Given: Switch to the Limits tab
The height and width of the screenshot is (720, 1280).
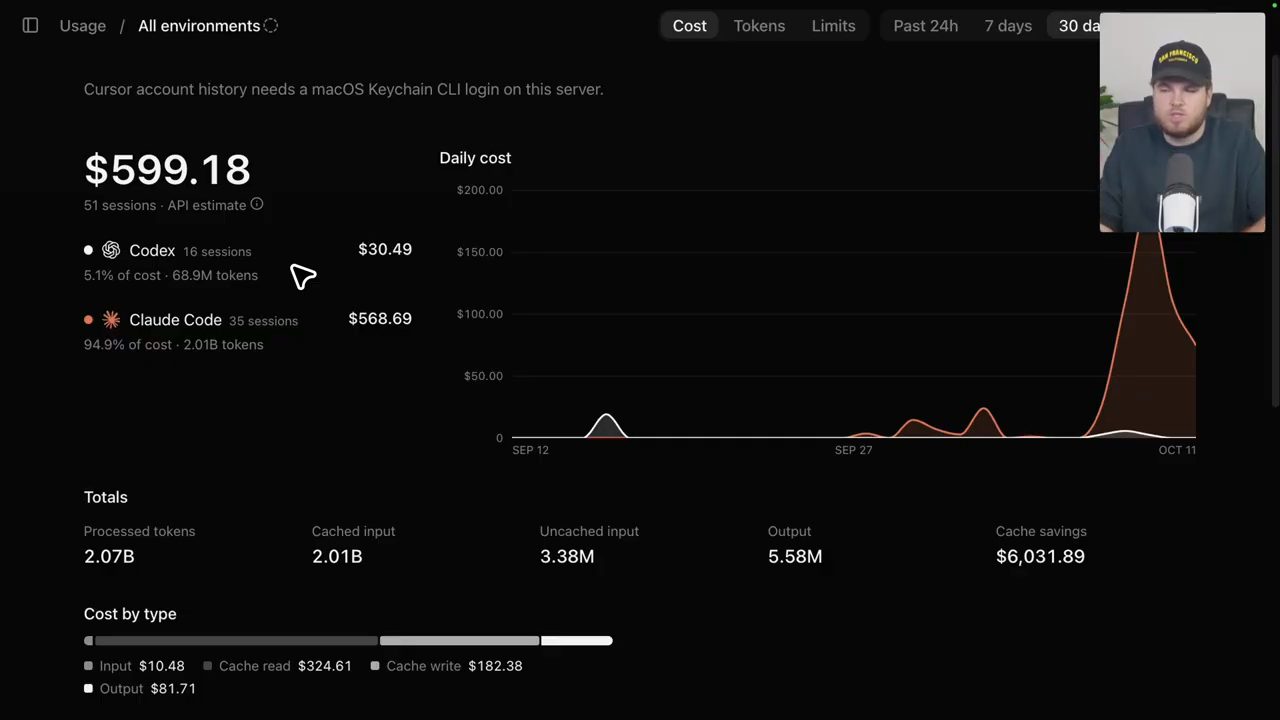Looking at the screenshot, I should click(x=833, y=26).
